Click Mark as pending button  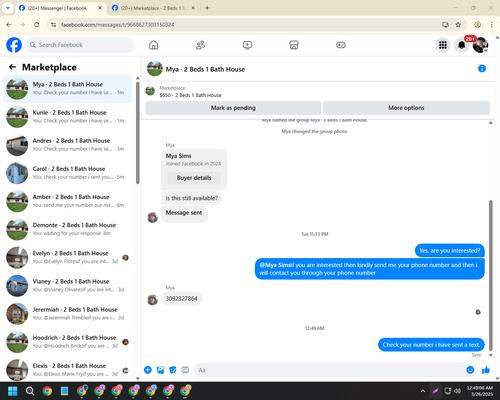233,108
